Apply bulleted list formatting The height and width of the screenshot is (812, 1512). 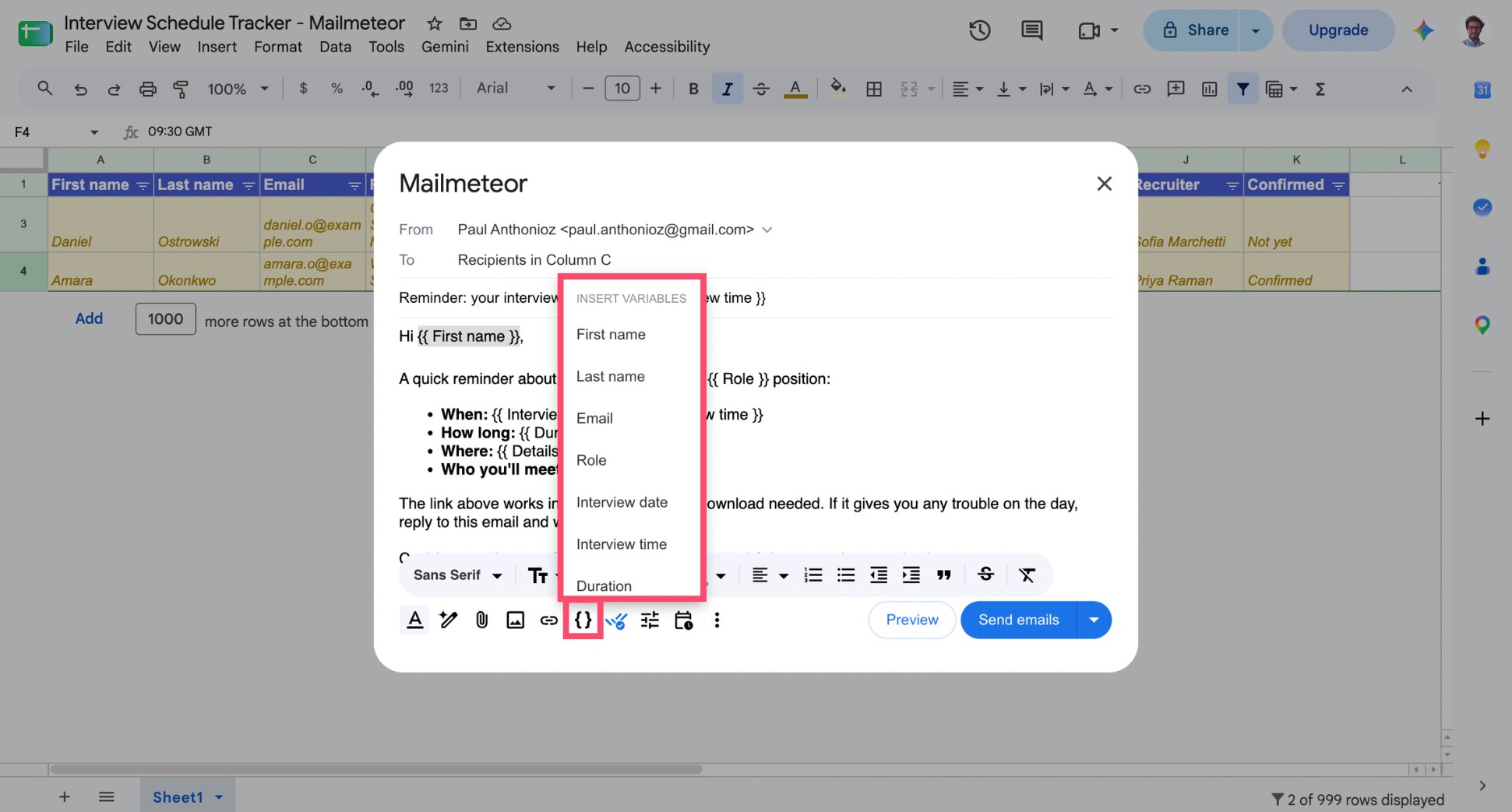[846, 575]
